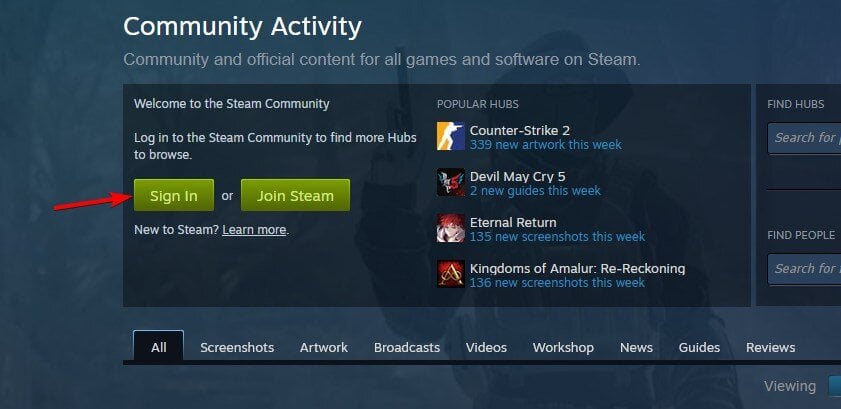
Task: Open the Broadcasts tab
Action: 407,347
